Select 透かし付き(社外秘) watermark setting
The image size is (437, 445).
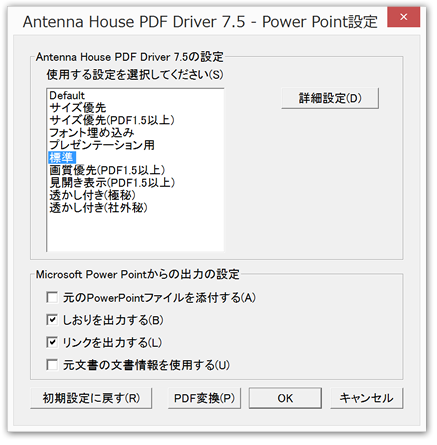(x=98, y=208)
